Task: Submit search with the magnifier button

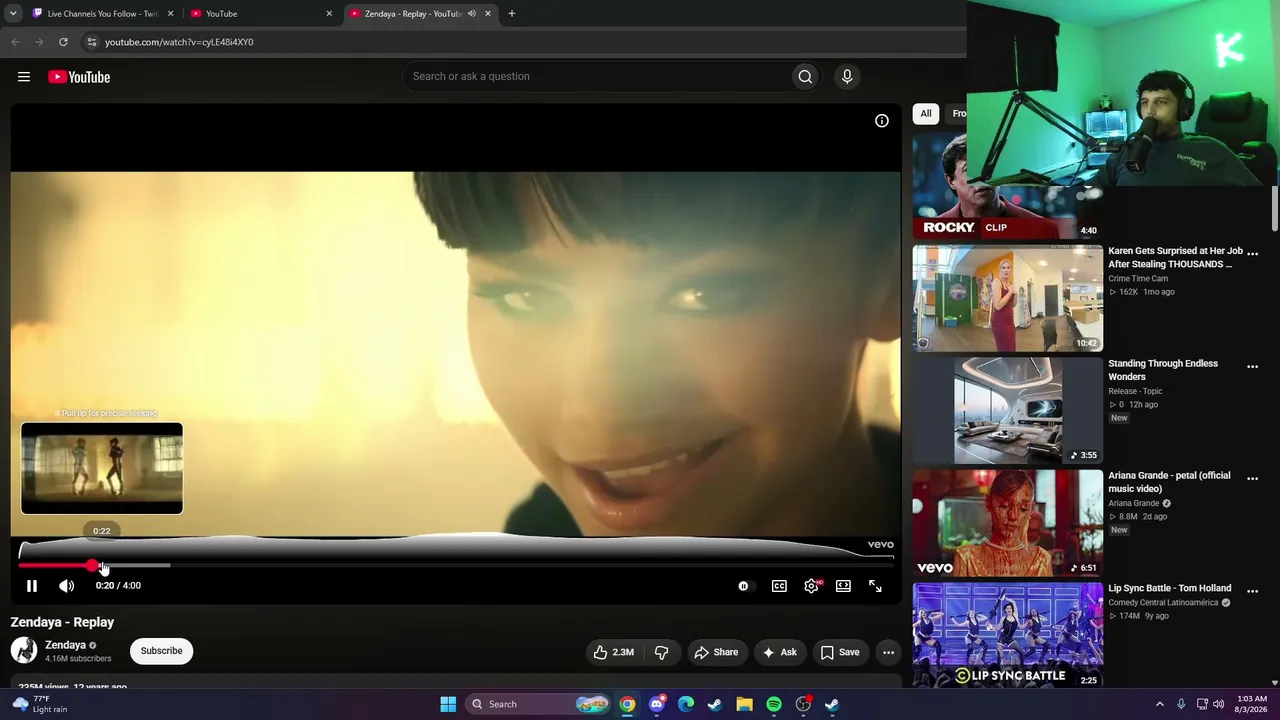Action: click(x=805, y=77)
